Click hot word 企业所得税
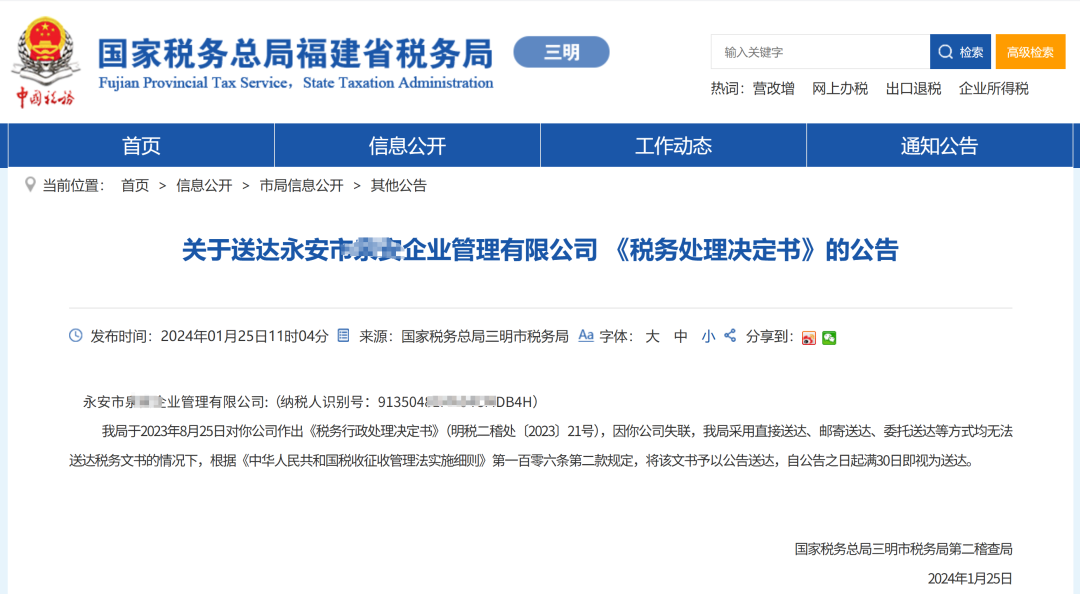1080x594 pixels. point(994,89)
